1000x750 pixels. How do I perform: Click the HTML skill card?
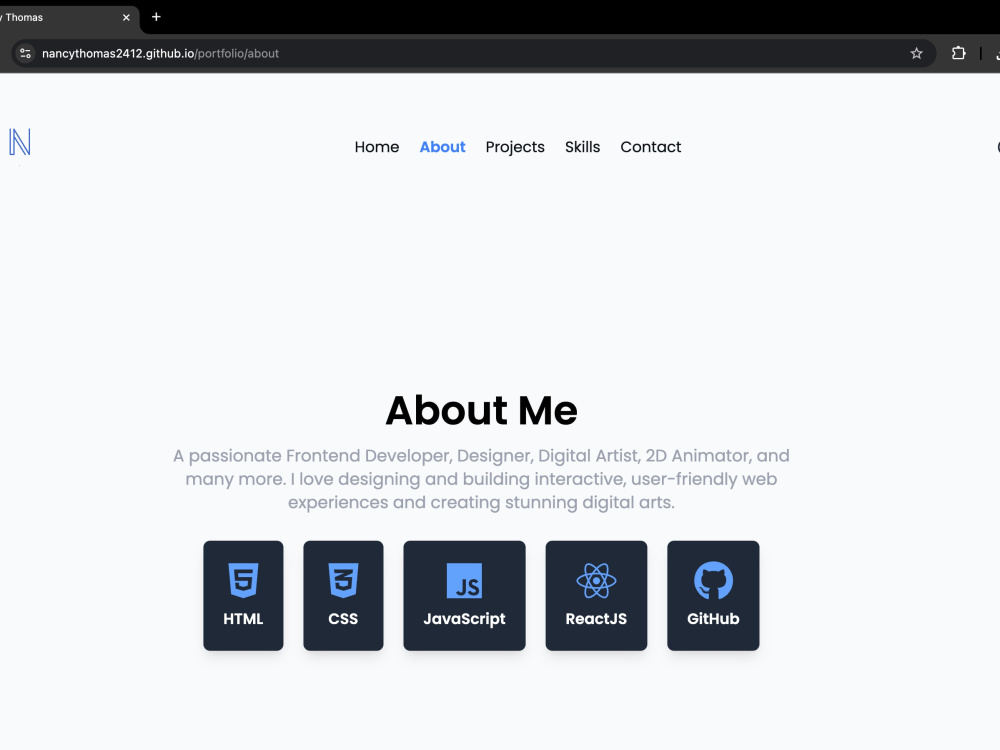243,596
